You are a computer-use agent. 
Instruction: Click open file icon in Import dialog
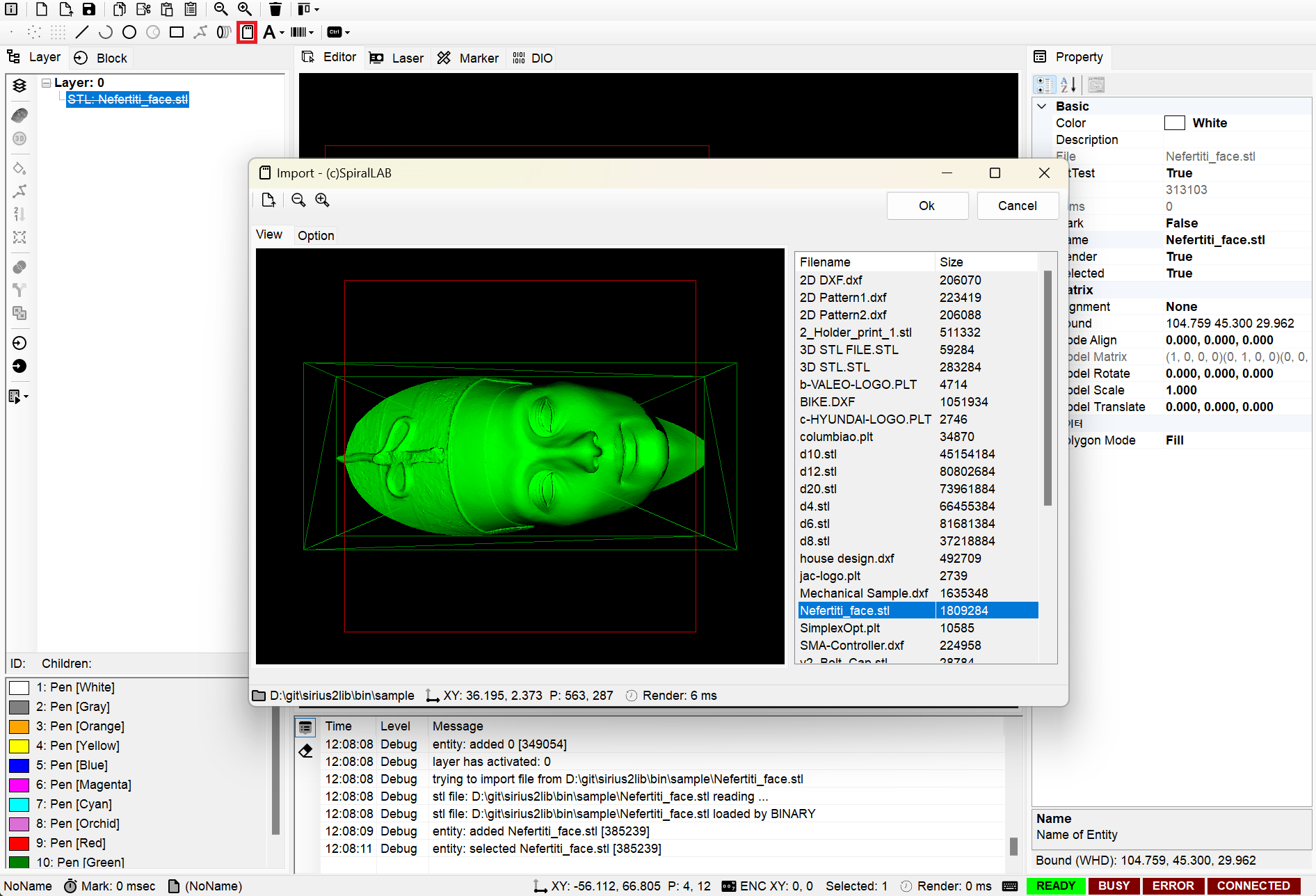[268, 200]
